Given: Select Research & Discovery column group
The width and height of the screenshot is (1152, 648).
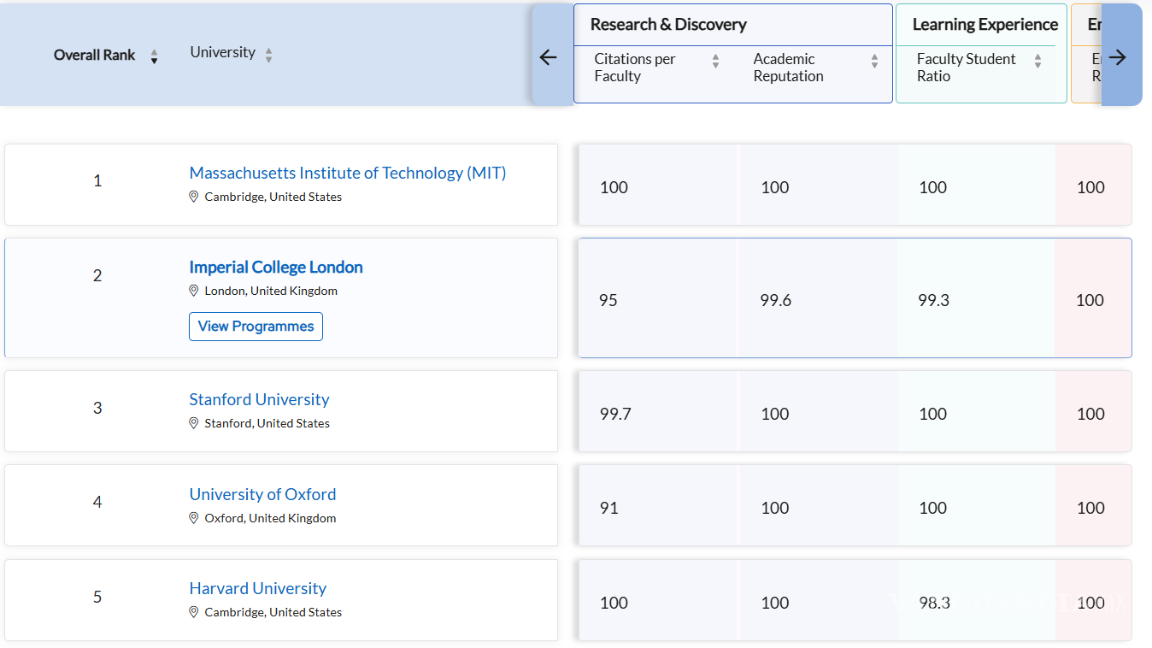Looking at the screenshot, I should coord(668,25).
